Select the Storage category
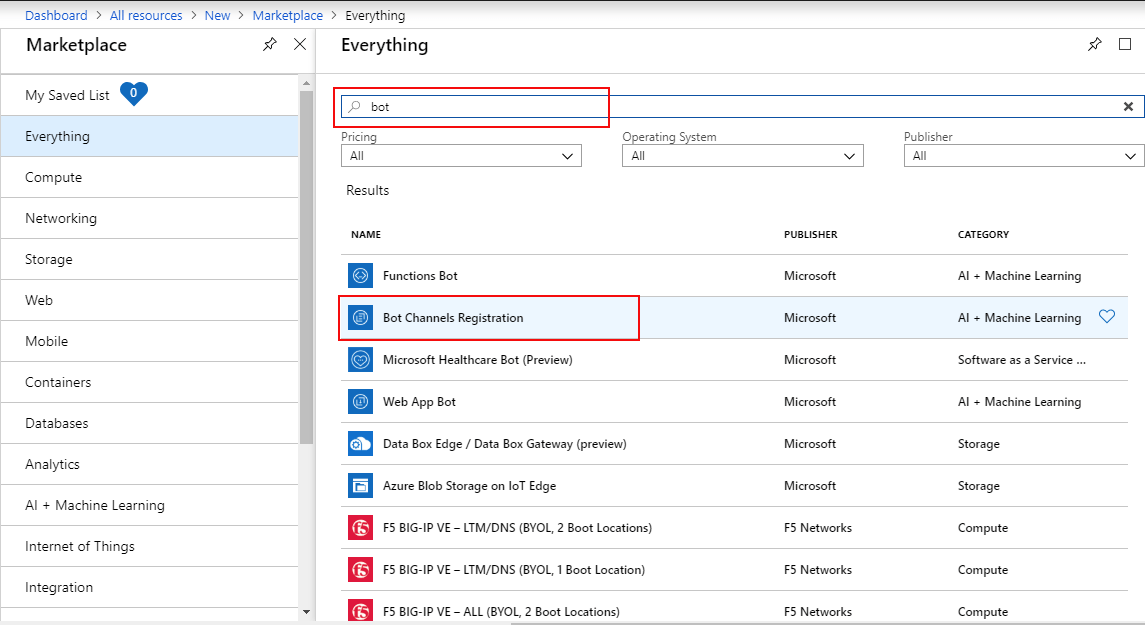 [150, 259]
